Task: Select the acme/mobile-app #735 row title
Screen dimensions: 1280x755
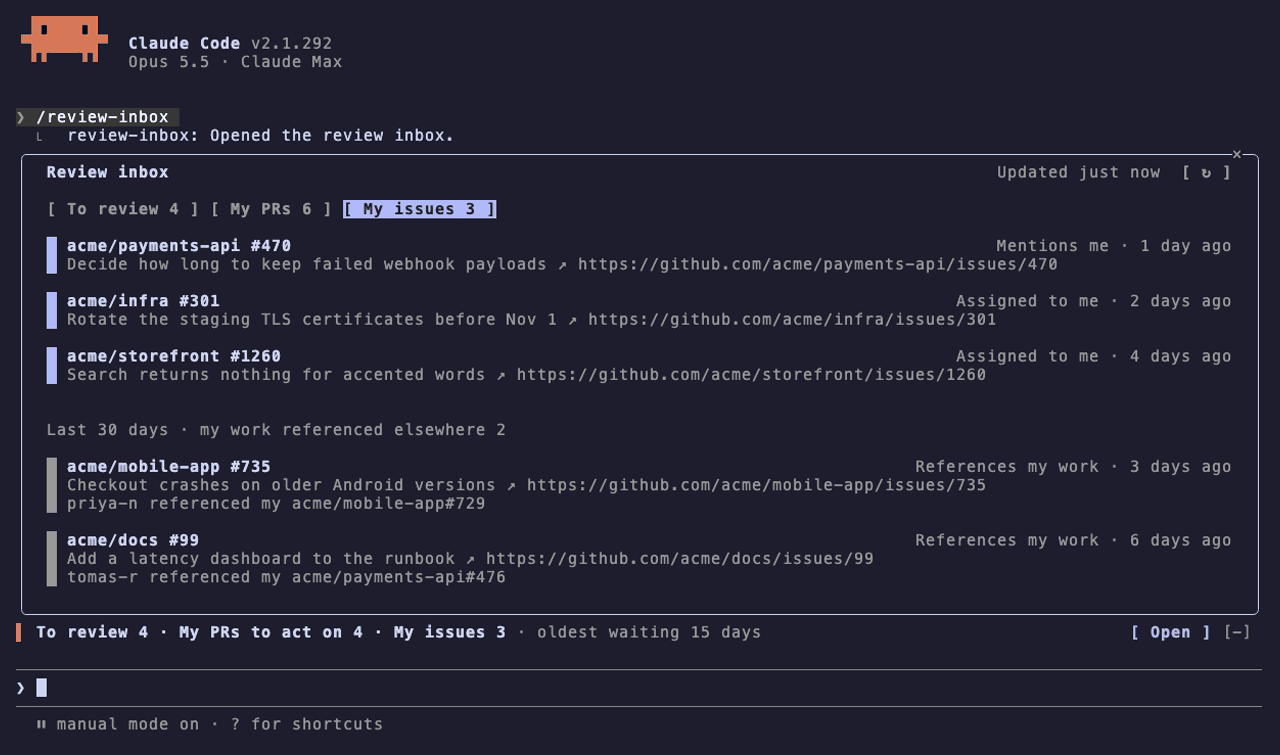Action: (169, 467)
